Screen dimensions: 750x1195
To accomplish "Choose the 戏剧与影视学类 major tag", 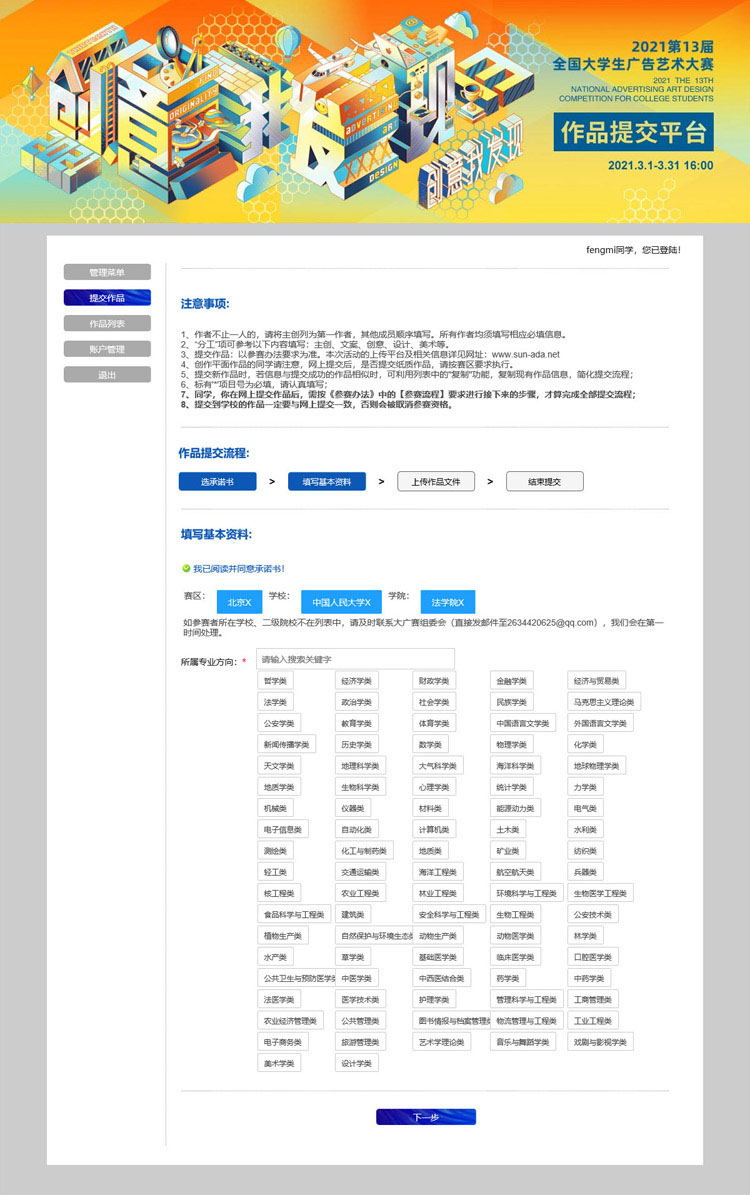I will pyautogui.click(x=601, y=1043).
